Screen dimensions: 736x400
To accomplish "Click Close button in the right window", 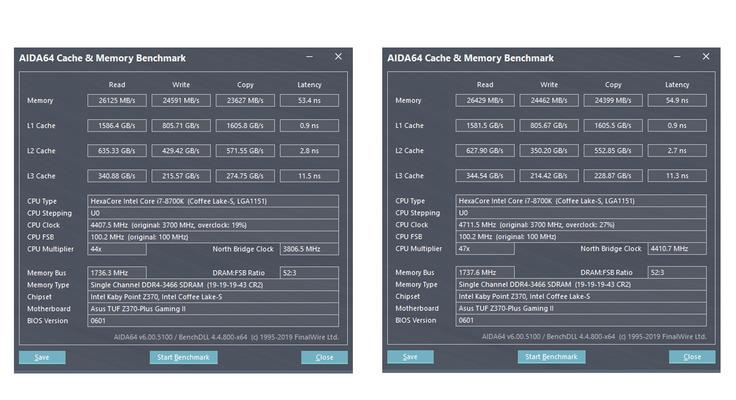I will (692, 357).
